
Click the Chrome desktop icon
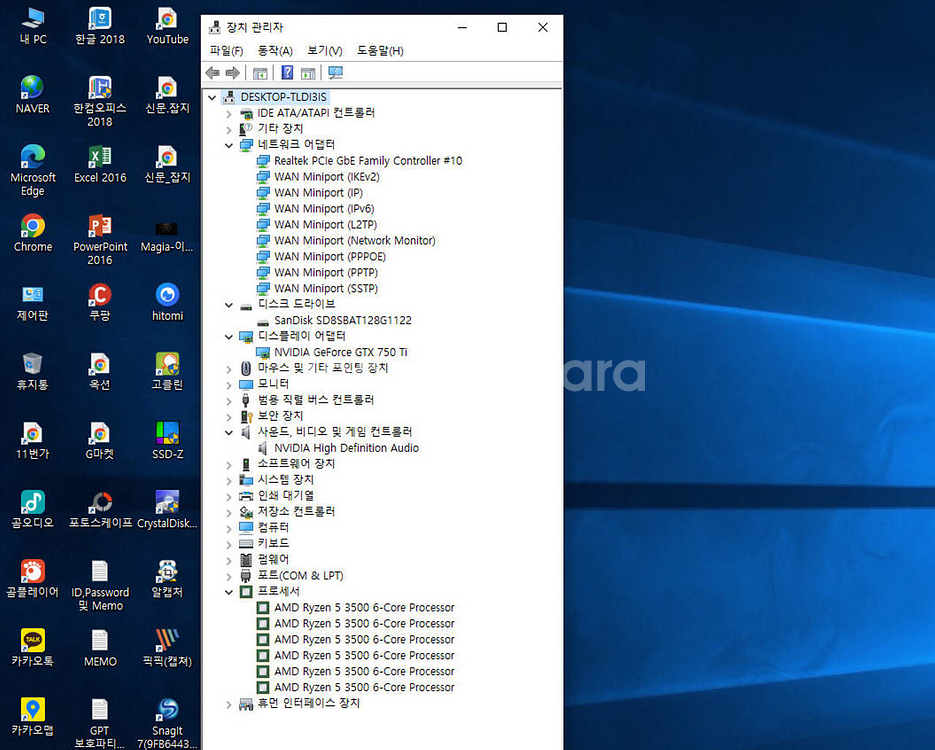point(32,233)
